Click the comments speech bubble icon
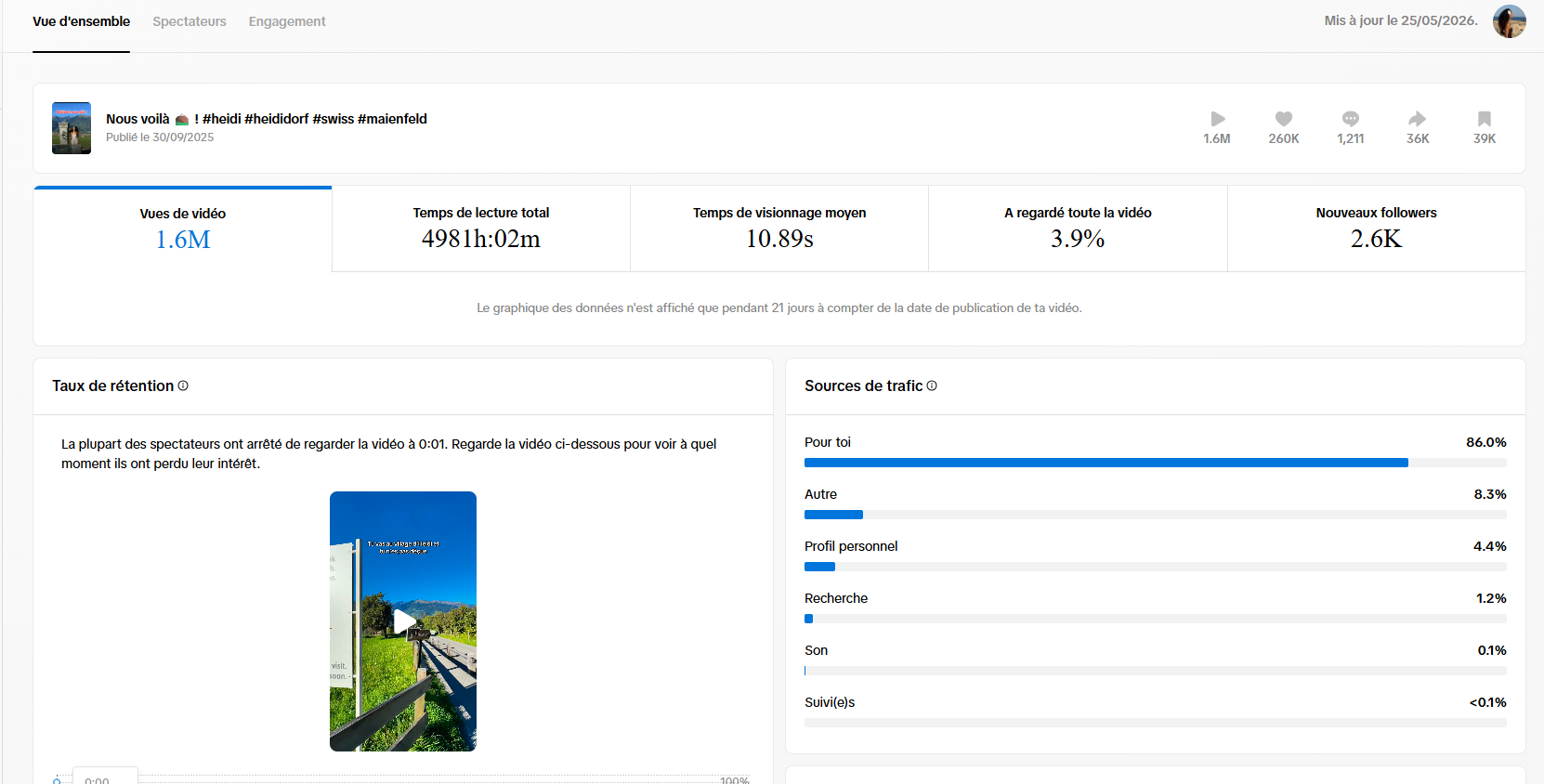The width and height of the screenshot is (1544, 784). point(1351,119)
